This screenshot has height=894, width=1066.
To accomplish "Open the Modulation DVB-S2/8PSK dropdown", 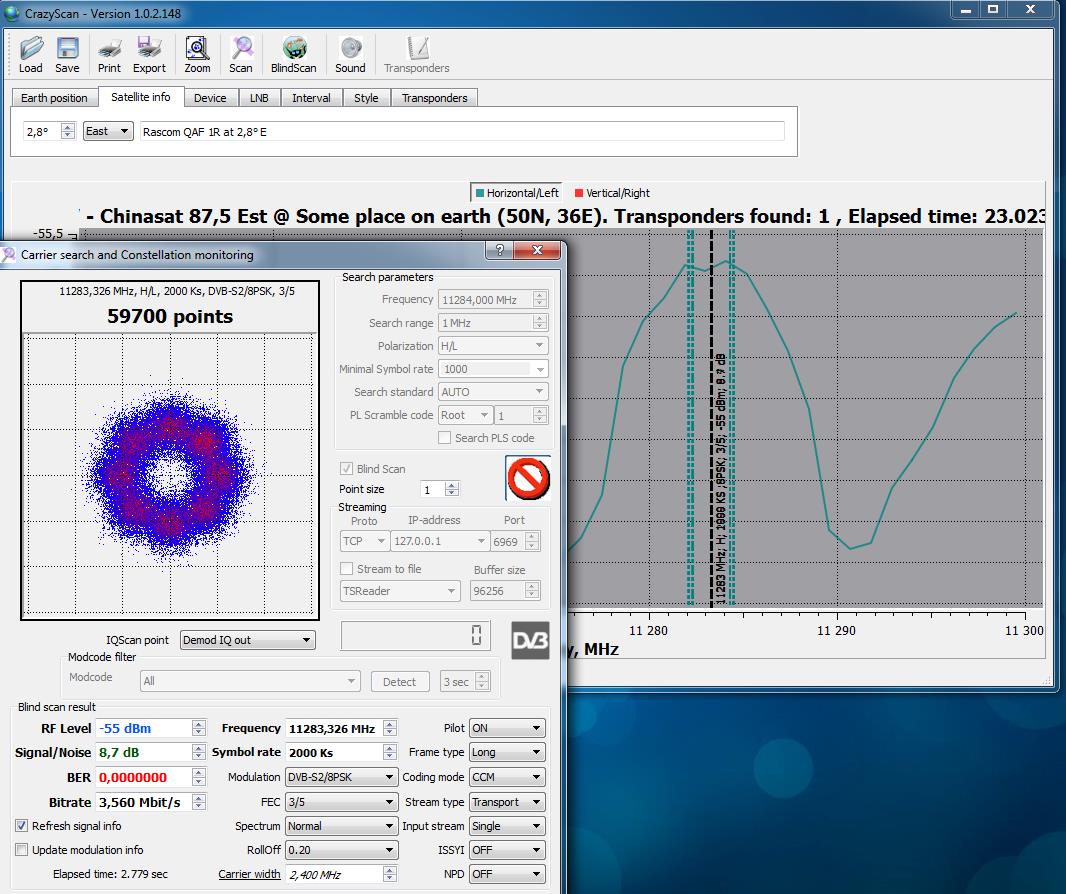I will (x=341, y=777).
